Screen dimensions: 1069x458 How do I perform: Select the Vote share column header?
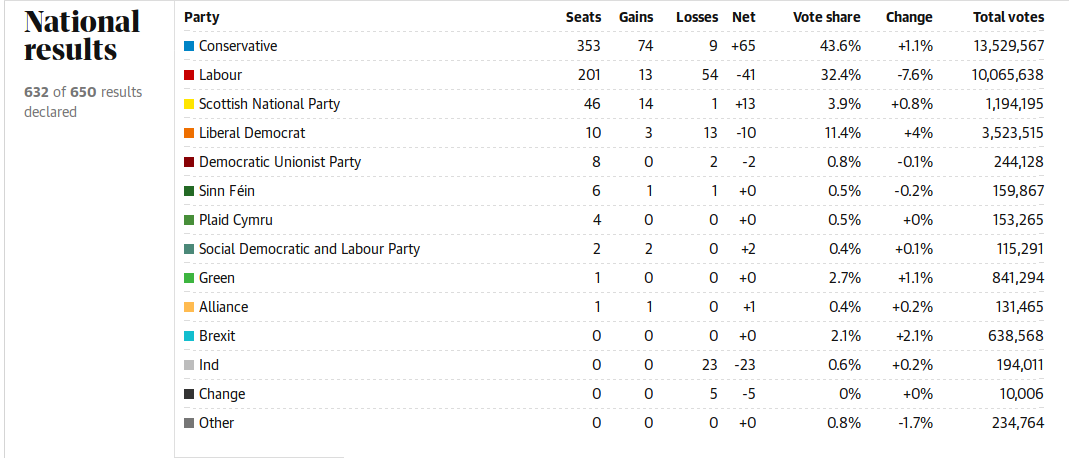(x=826, y=17)
